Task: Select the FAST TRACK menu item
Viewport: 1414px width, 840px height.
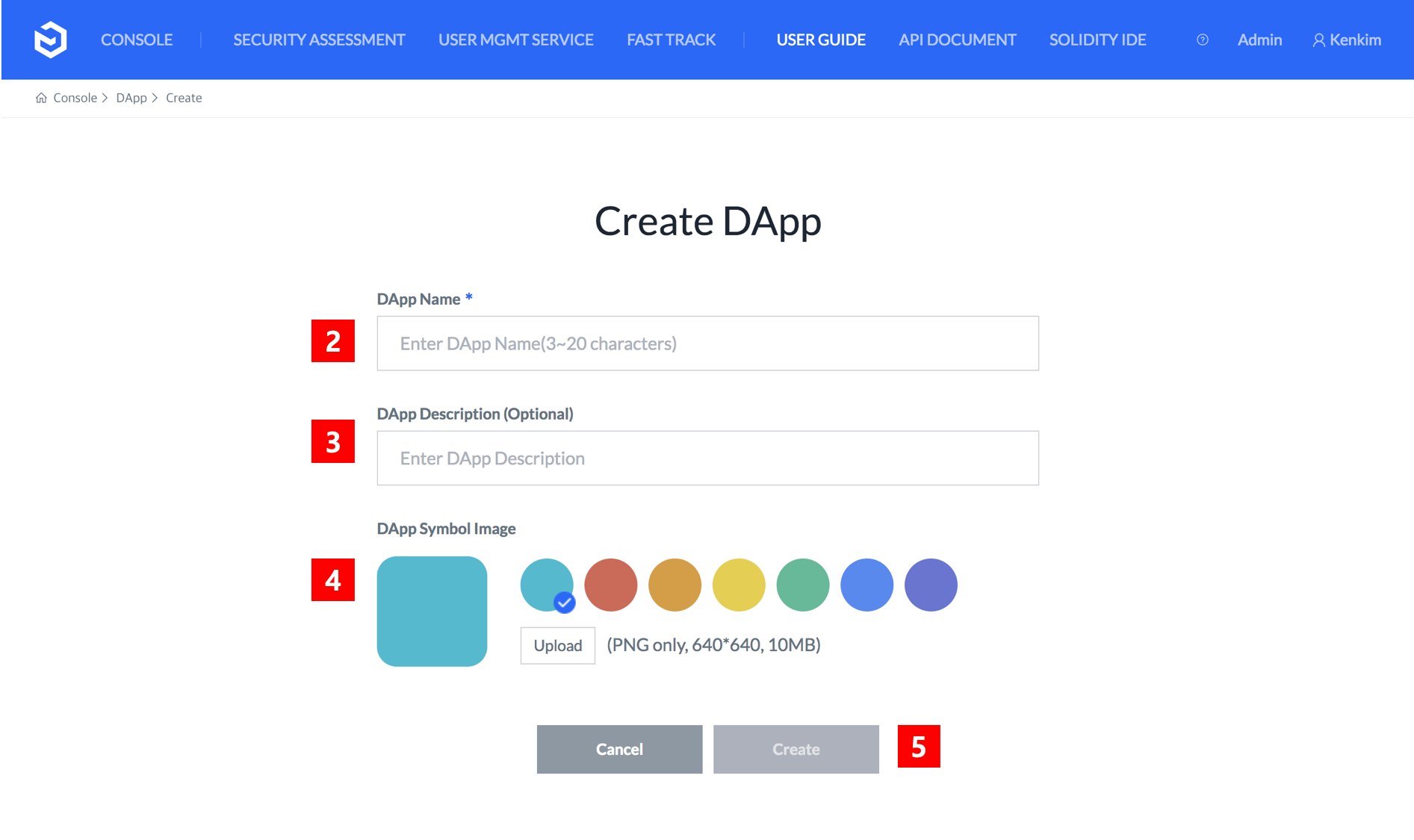Action: pyautogui.click(x=671, y=40)
